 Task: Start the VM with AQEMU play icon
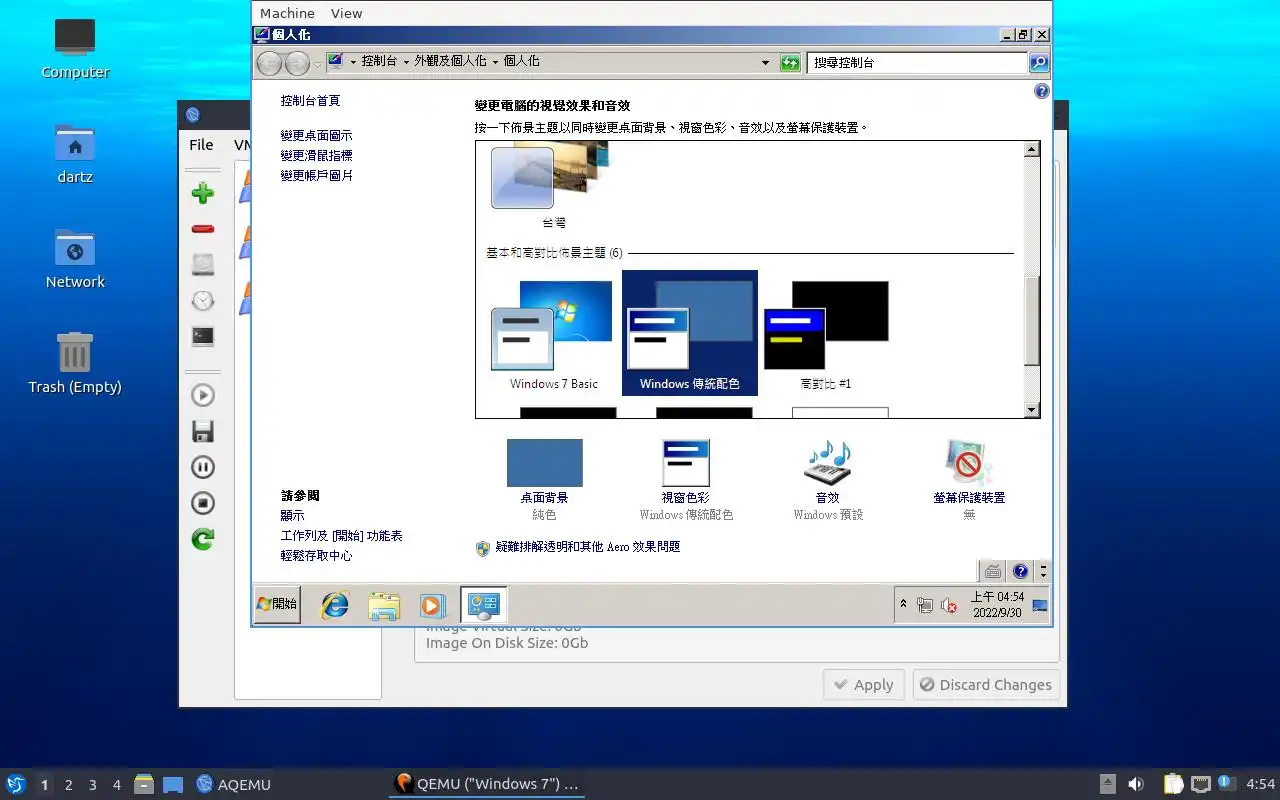(203, 395)
